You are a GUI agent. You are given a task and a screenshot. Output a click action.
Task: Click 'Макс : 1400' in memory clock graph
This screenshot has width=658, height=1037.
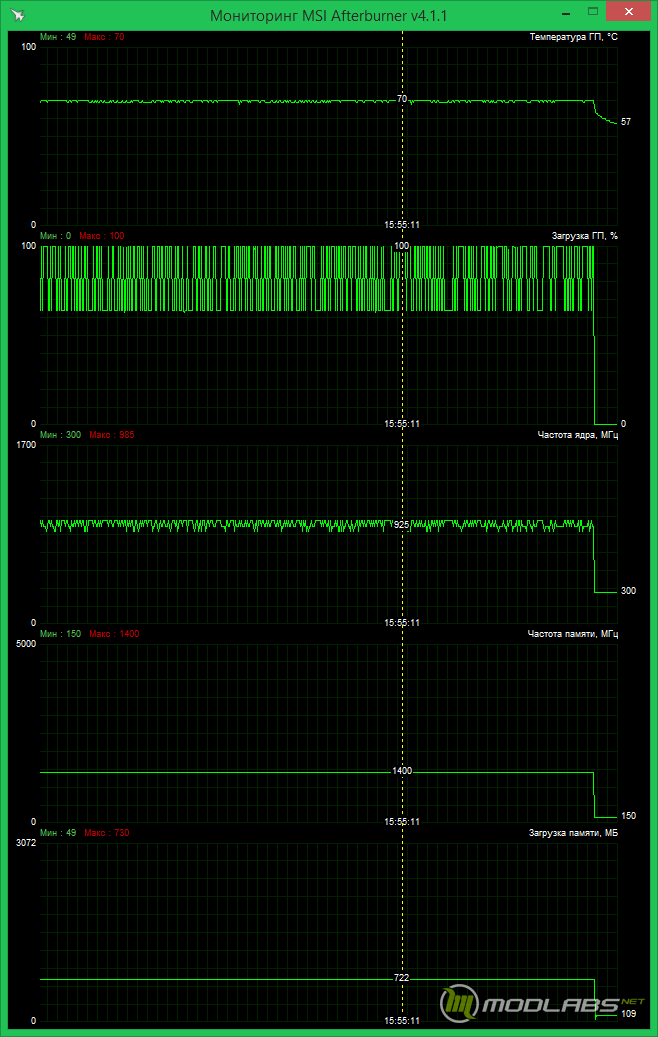click(114, 634)
